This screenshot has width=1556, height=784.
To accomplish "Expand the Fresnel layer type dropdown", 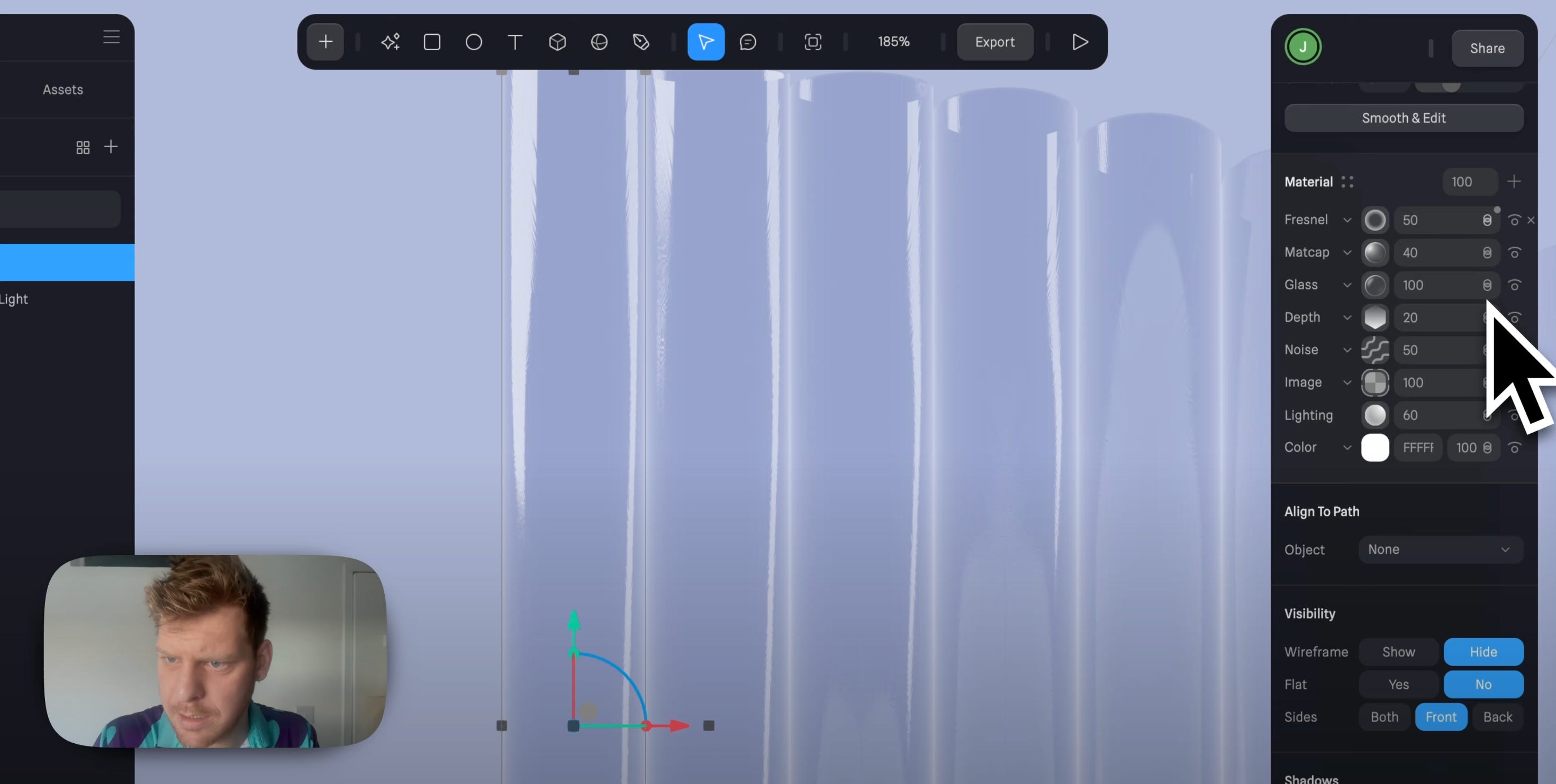I will point(1347,220).
